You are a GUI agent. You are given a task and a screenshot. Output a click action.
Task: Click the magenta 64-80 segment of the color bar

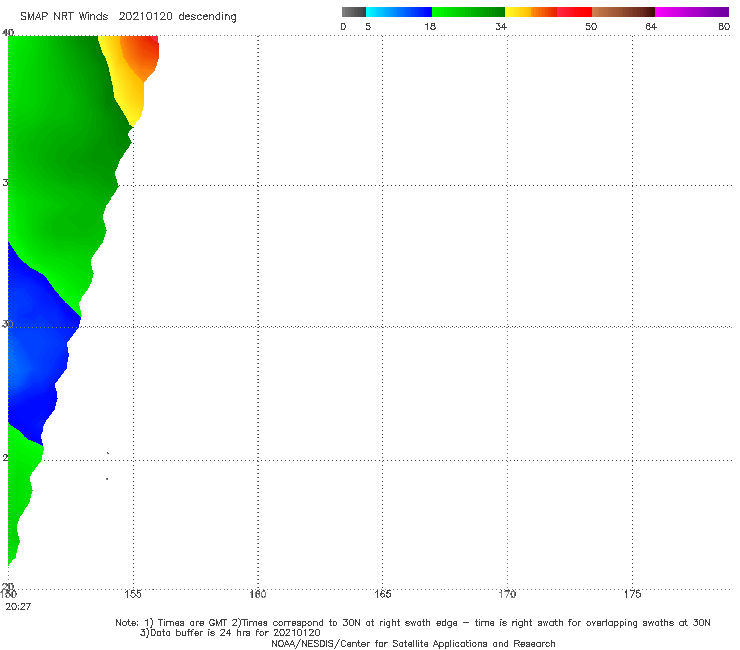click(x=692, y=12)
